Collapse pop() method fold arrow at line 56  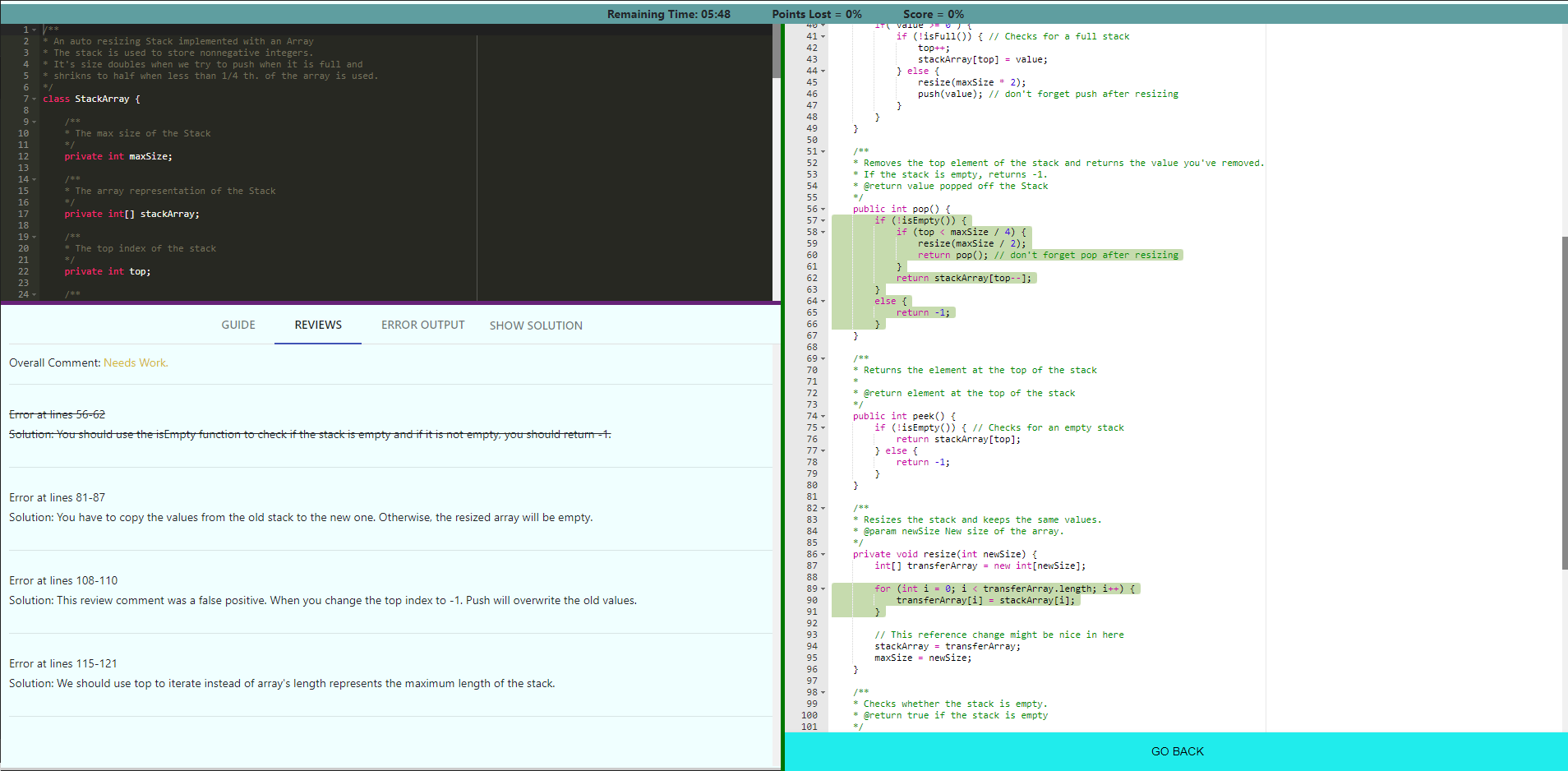[x=823, y=209]
